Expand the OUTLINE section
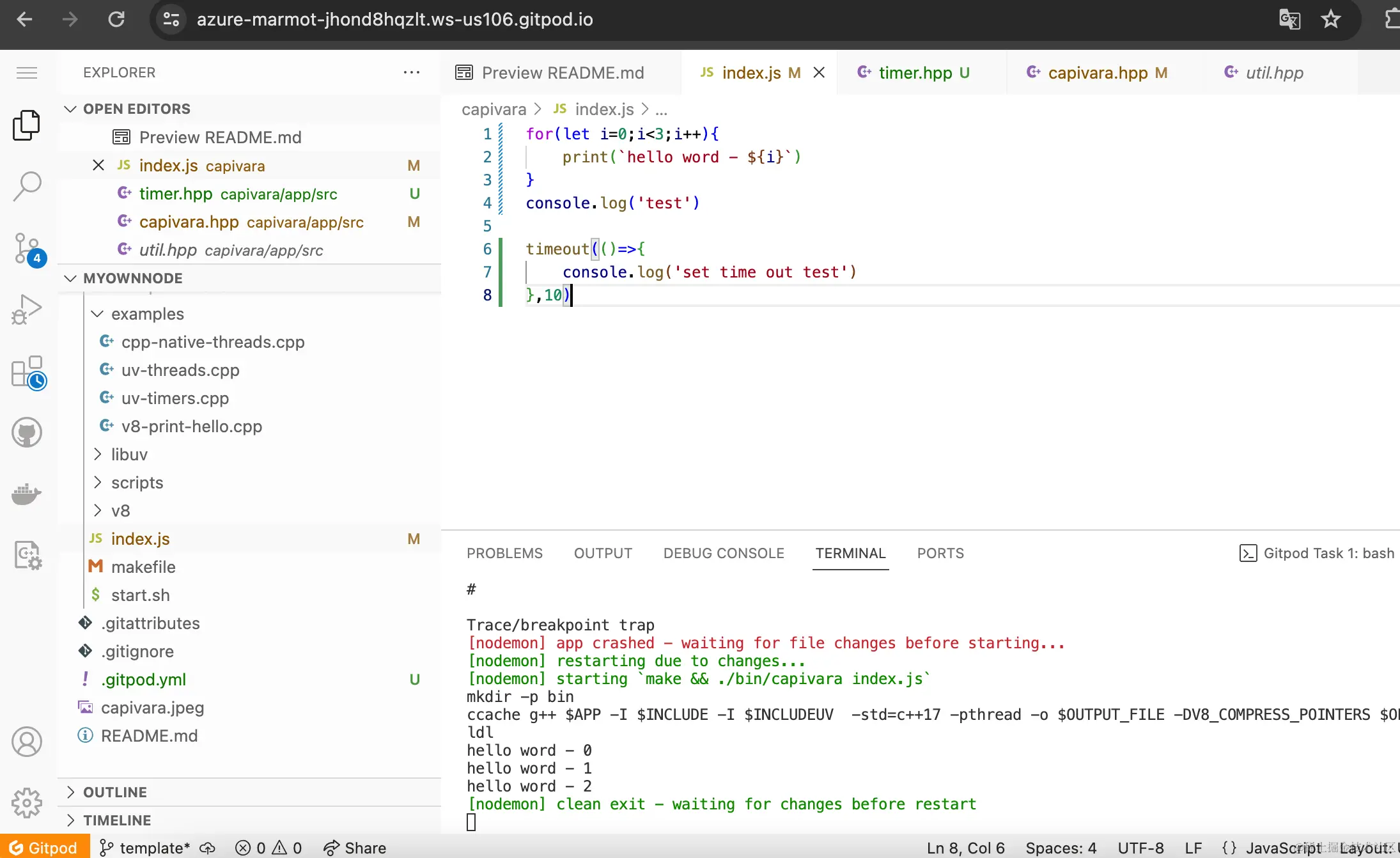Screen dimensions: 1400x858 [115, 792]
